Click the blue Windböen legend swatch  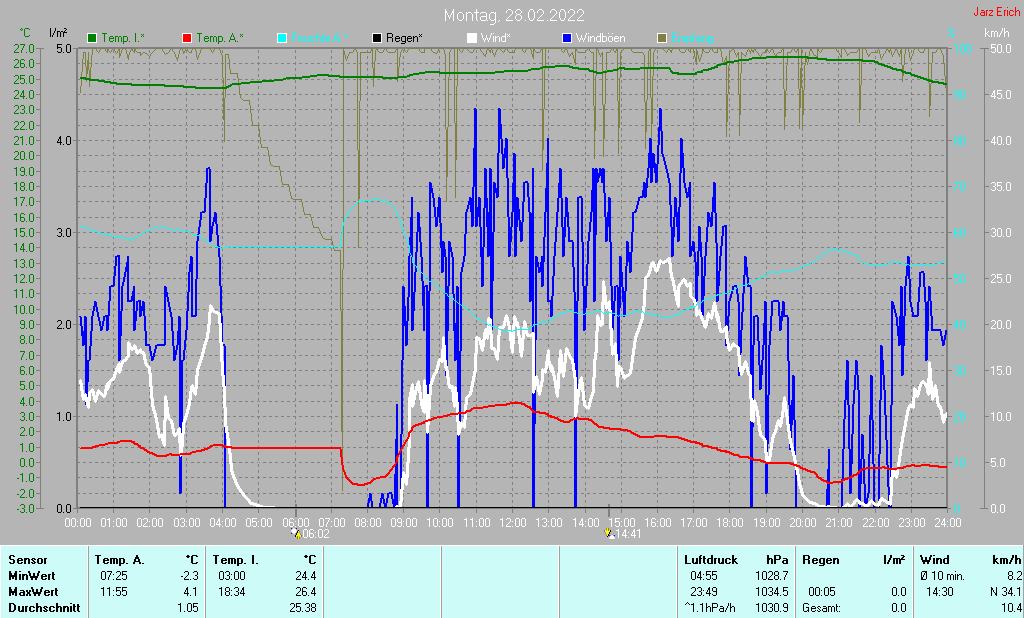[566, 38]
